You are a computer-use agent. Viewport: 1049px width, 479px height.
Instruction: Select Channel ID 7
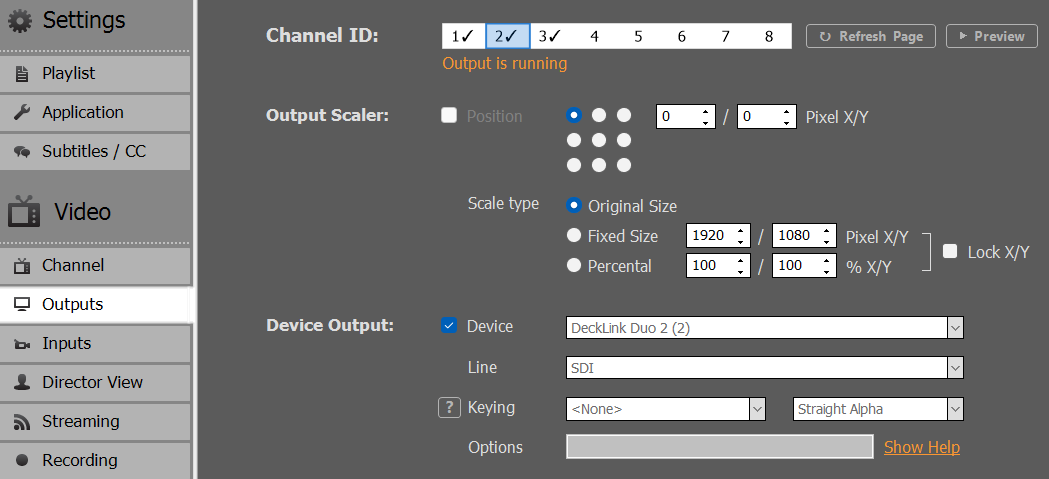(x=725, y=36)
